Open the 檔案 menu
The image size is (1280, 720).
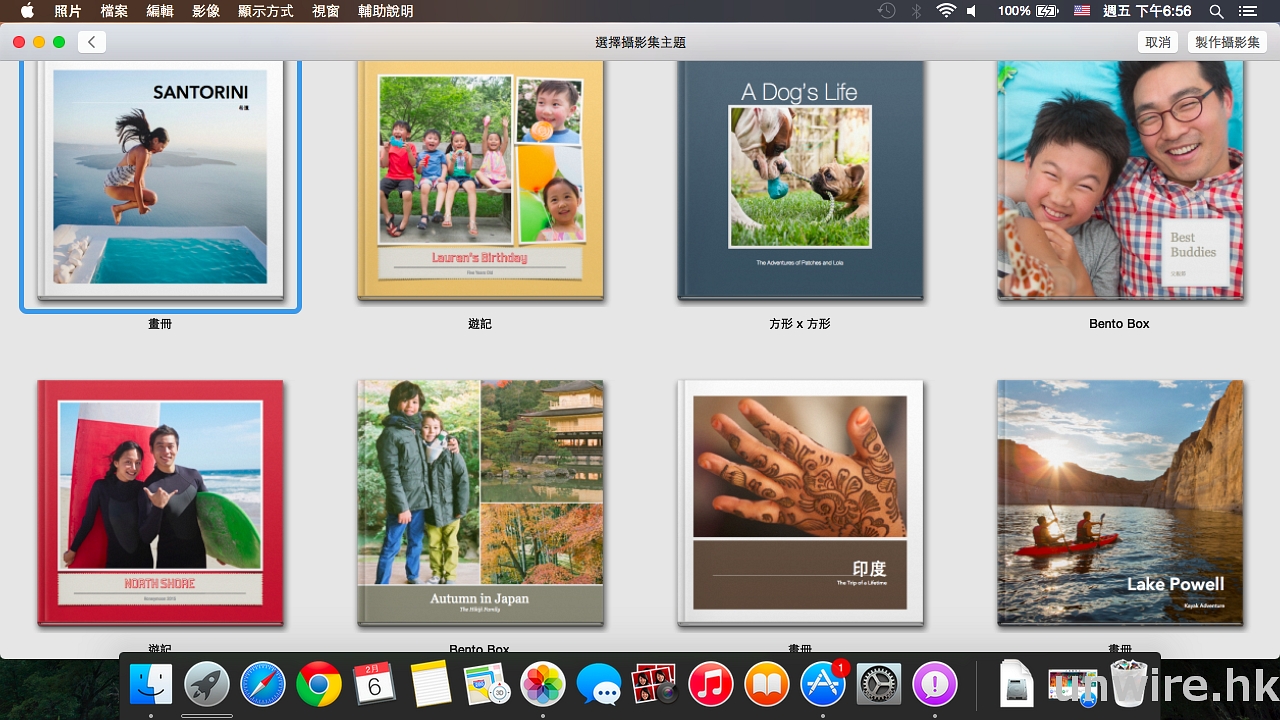point(114,11)
